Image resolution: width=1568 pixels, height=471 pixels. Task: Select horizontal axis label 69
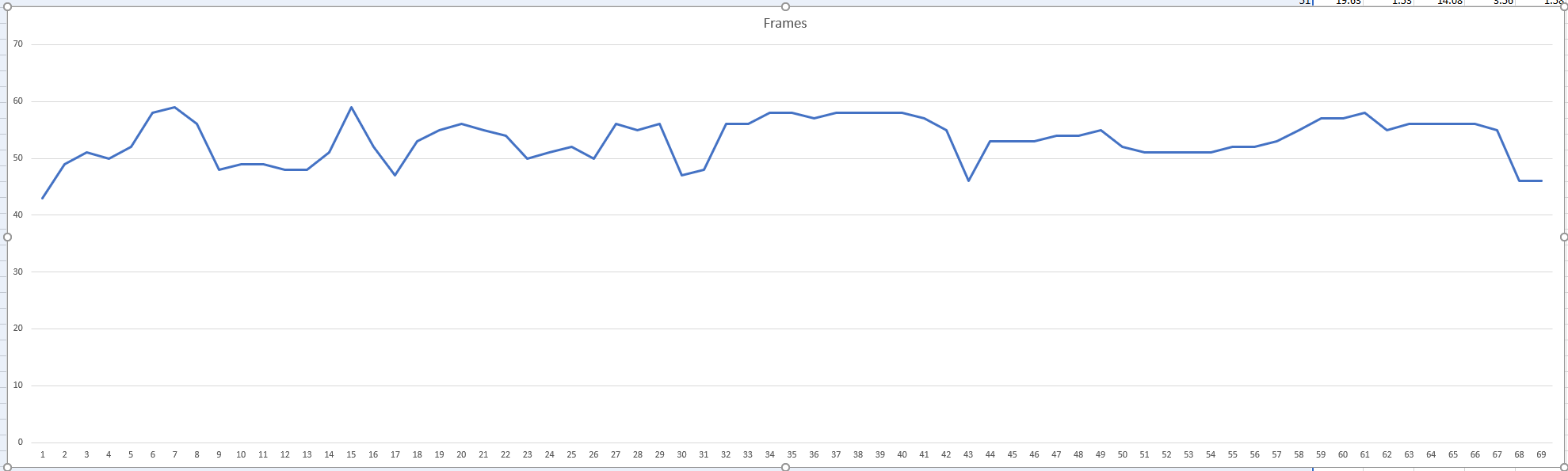(x=1541, y=454)
